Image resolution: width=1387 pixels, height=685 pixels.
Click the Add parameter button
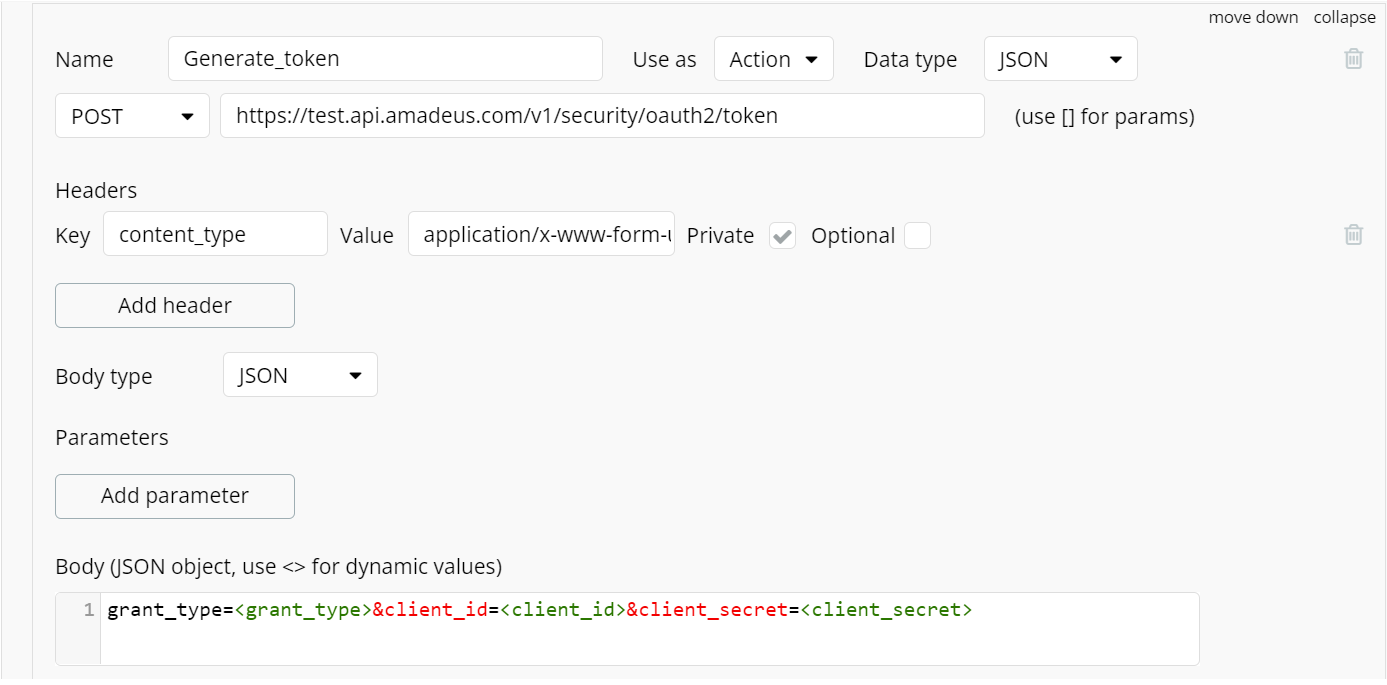click(175, 496)
